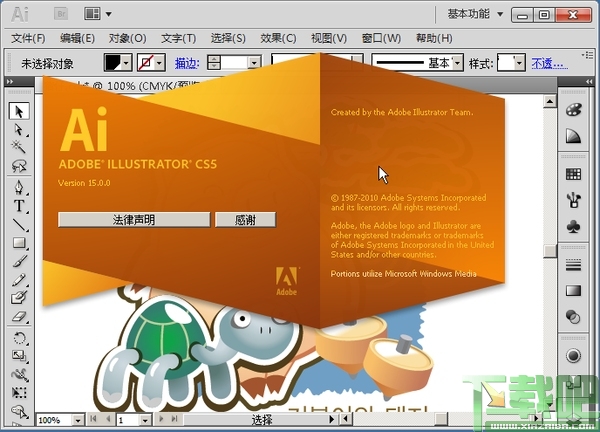
Task: Expand the tools panel double arrows
Action: point(10,81)
